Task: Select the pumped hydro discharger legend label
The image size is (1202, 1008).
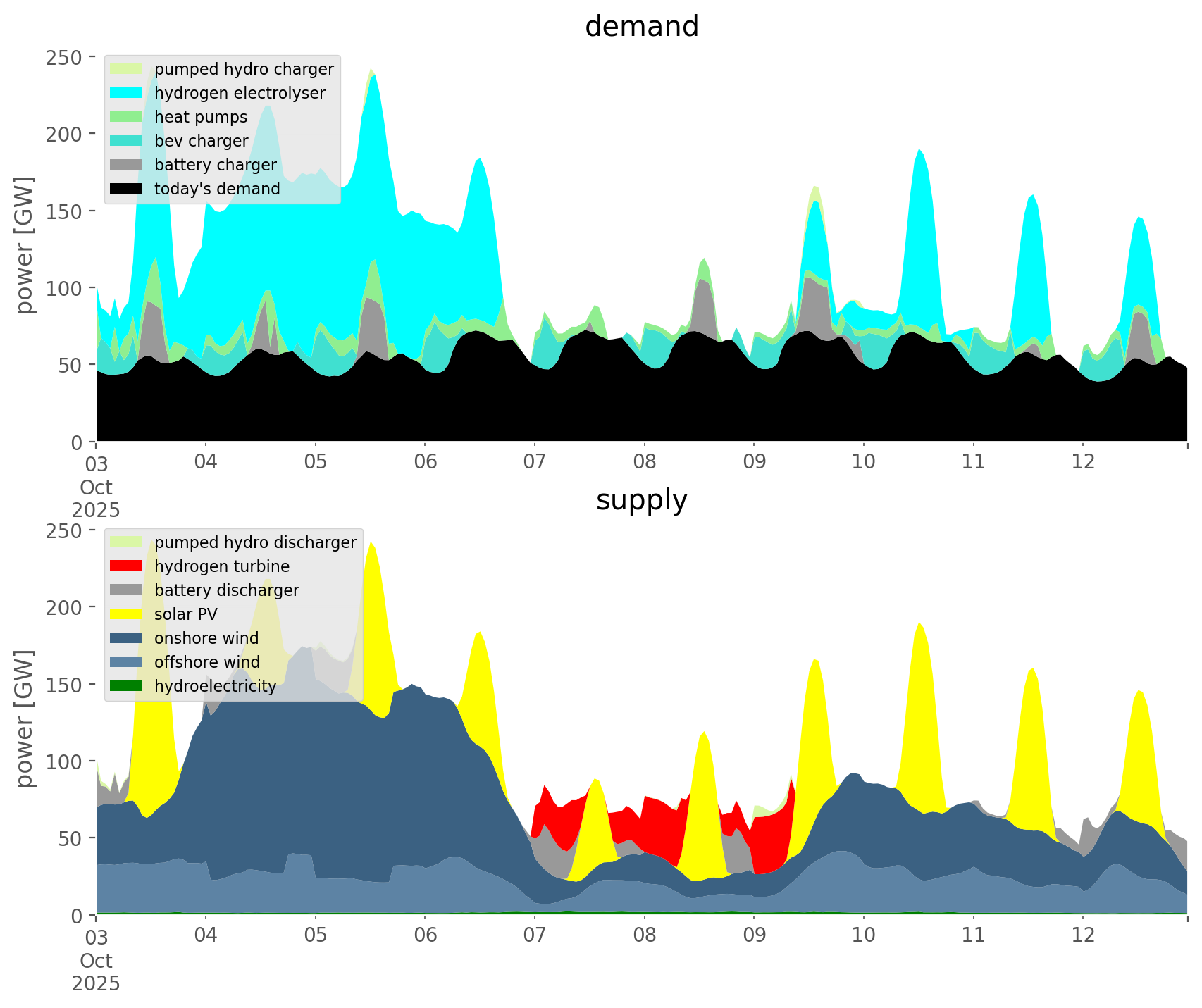Action: point(255,542)
